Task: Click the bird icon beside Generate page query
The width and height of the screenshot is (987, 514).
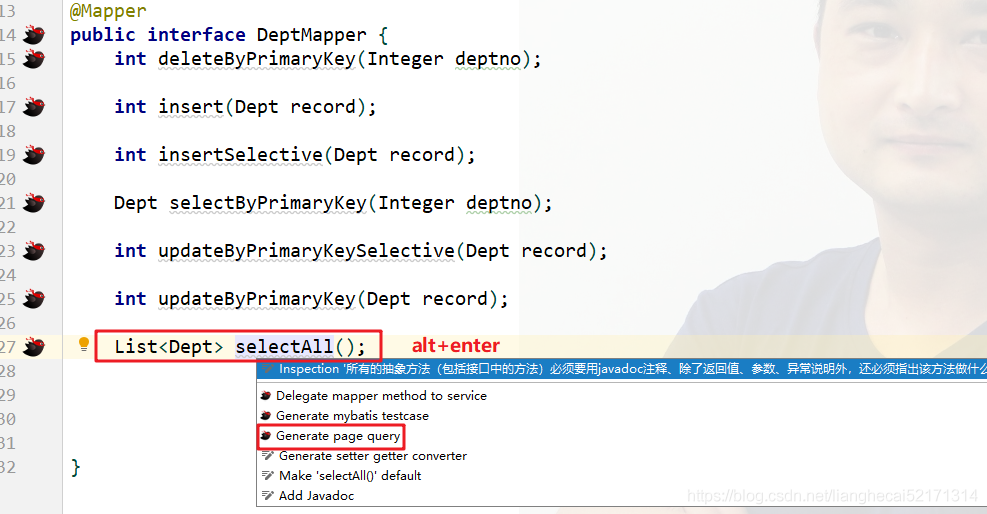Action: (x=266, y=436)
